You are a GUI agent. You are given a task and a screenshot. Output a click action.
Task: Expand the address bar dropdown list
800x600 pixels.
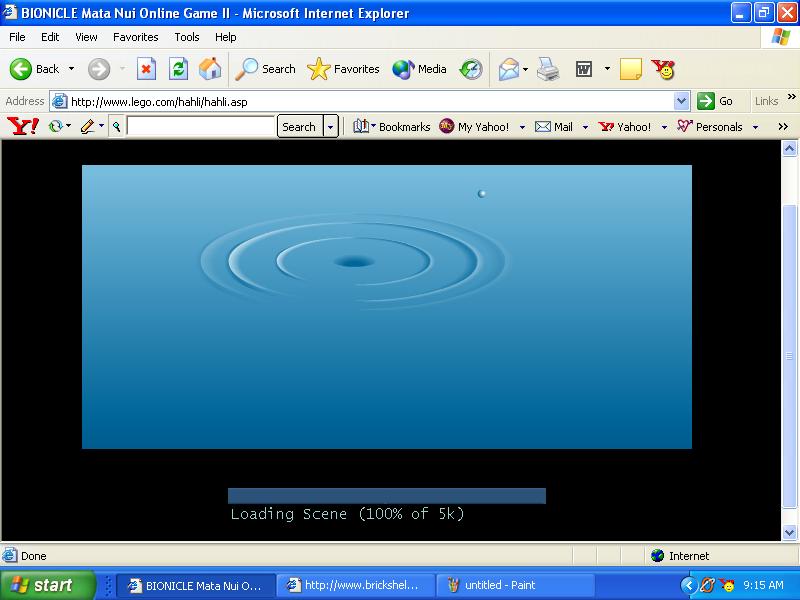point(682,102)
